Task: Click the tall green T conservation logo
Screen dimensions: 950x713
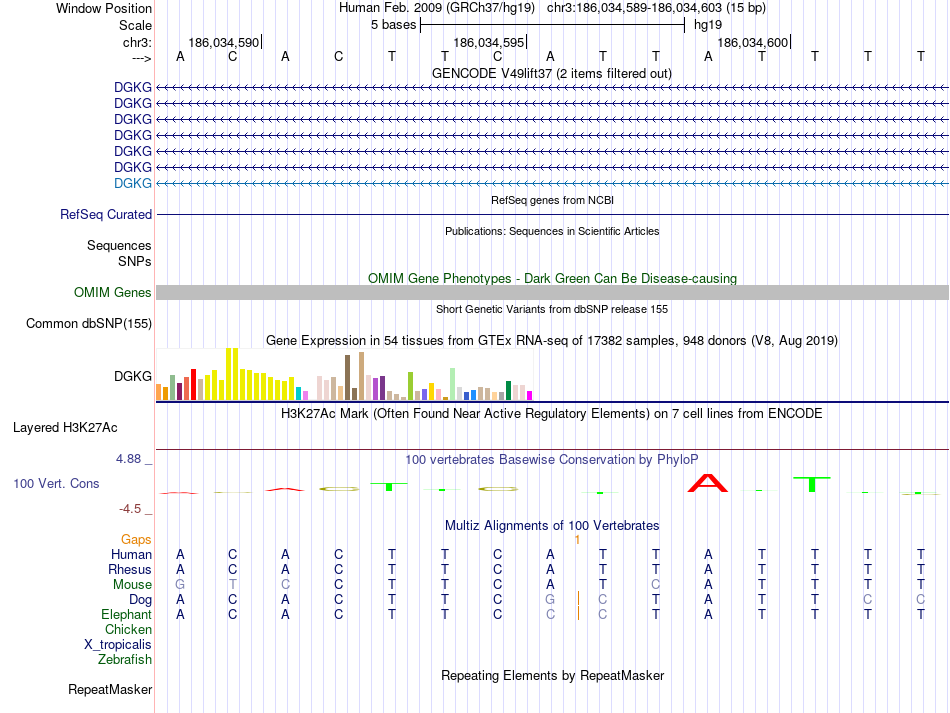Action: (x=812, y=484)
